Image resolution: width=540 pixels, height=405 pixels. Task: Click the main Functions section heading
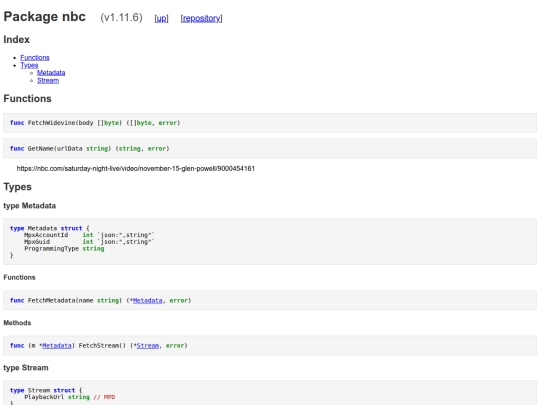(28, 98)
